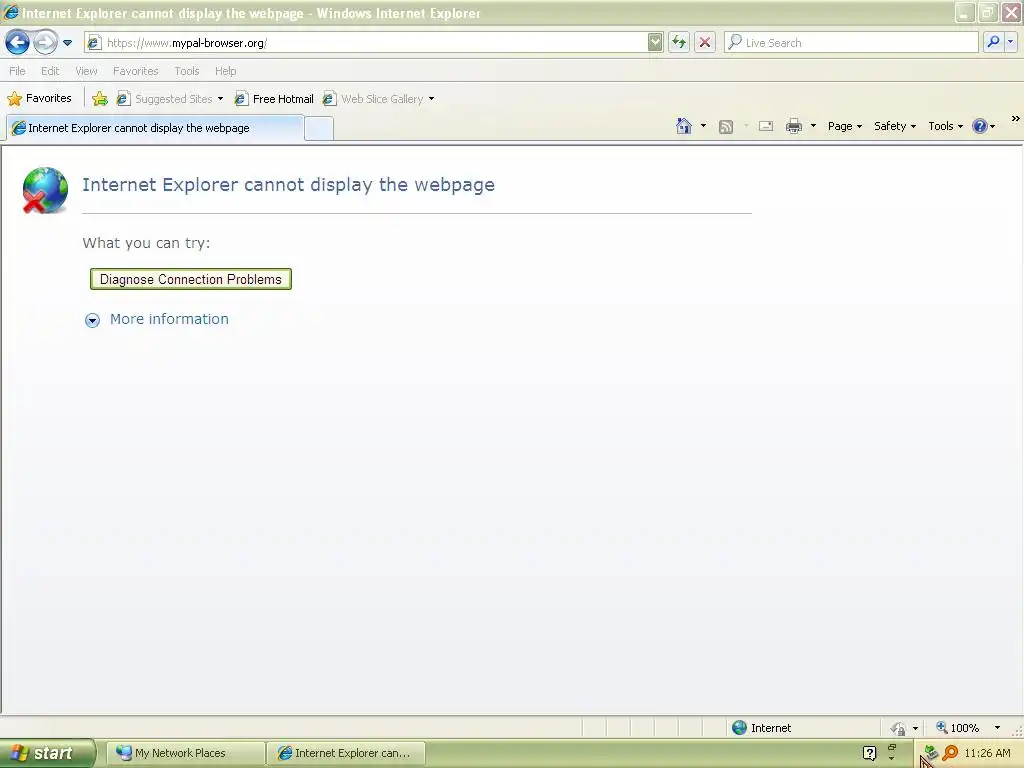Click the globe error icon on page
Image resolution: width=1024 pixels, height=768 pixels.
[44, 190]
